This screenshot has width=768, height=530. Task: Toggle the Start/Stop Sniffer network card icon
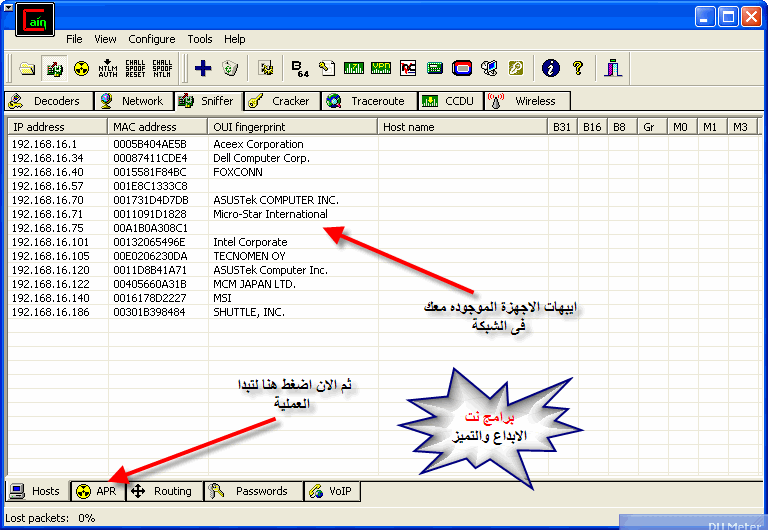click(x=54, y=68)
